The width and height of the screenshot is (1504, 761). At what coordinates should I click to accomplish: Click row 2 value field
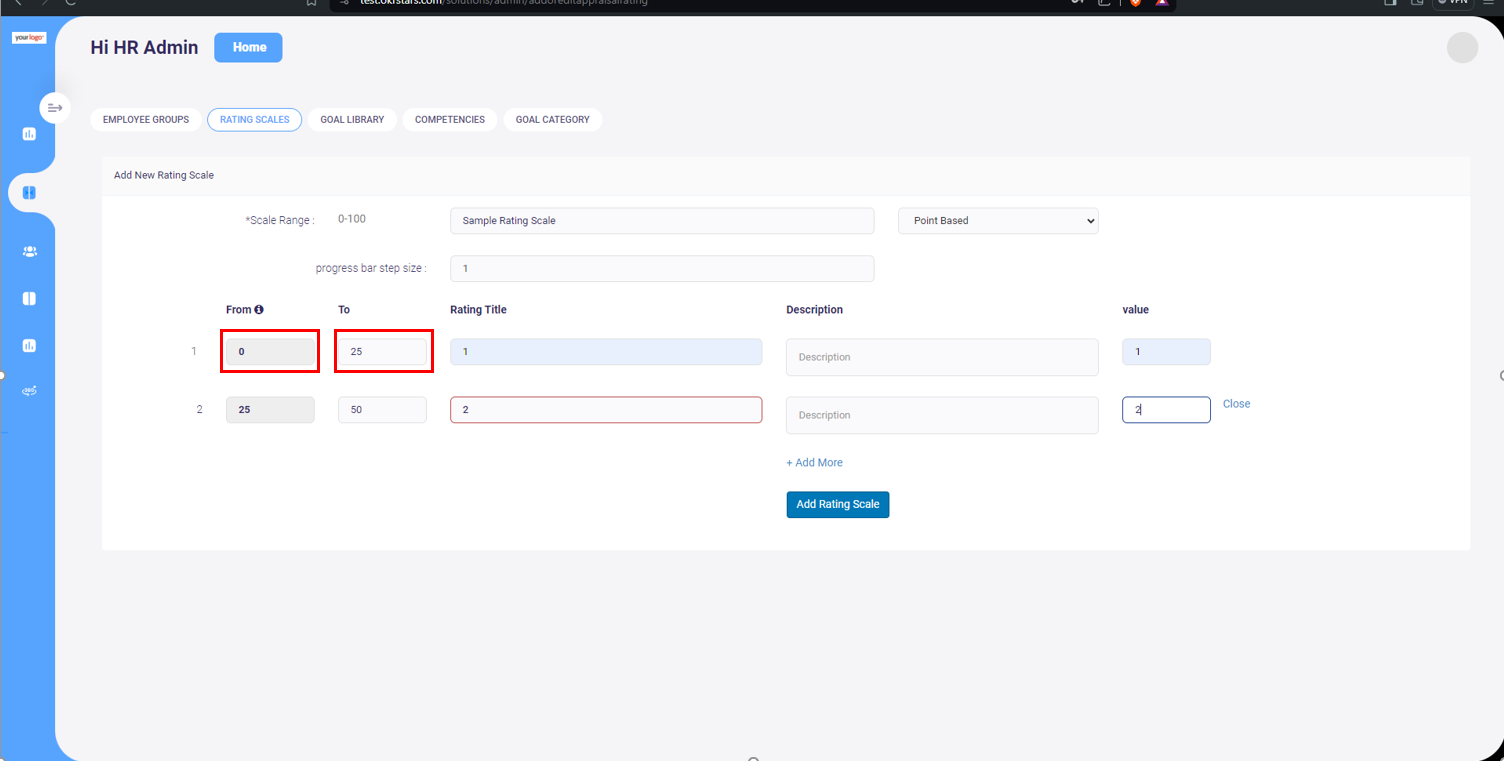pyautogui.click(x=1166, y=410)
